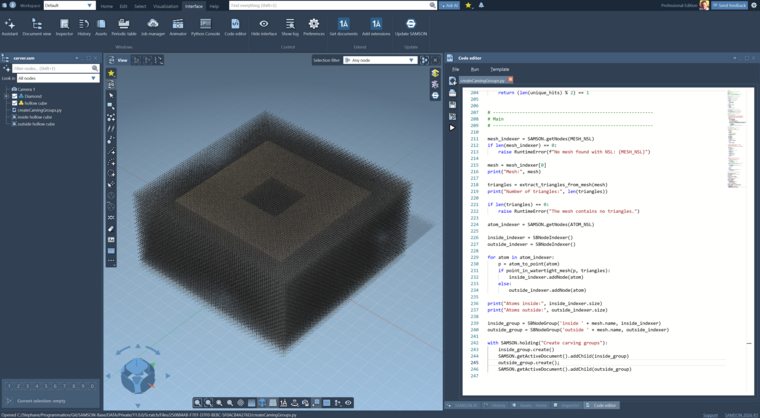Toggle the Diamond node checkbox
Image resolution: width=760 pixels, height=418 pixels.
tap(15, 96)
